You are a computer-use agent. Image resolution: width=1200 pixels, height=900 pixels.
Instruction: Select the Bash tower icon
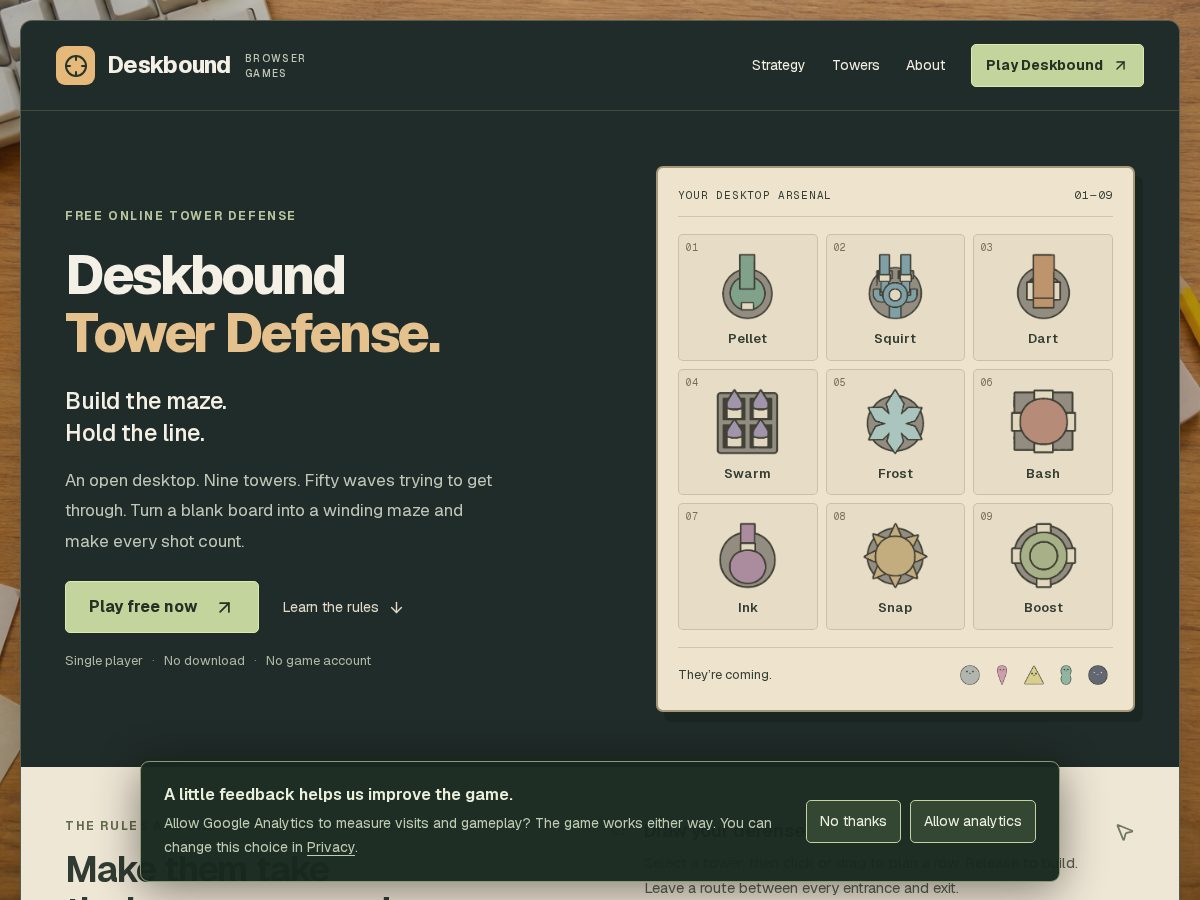[x=1043, y=422]
